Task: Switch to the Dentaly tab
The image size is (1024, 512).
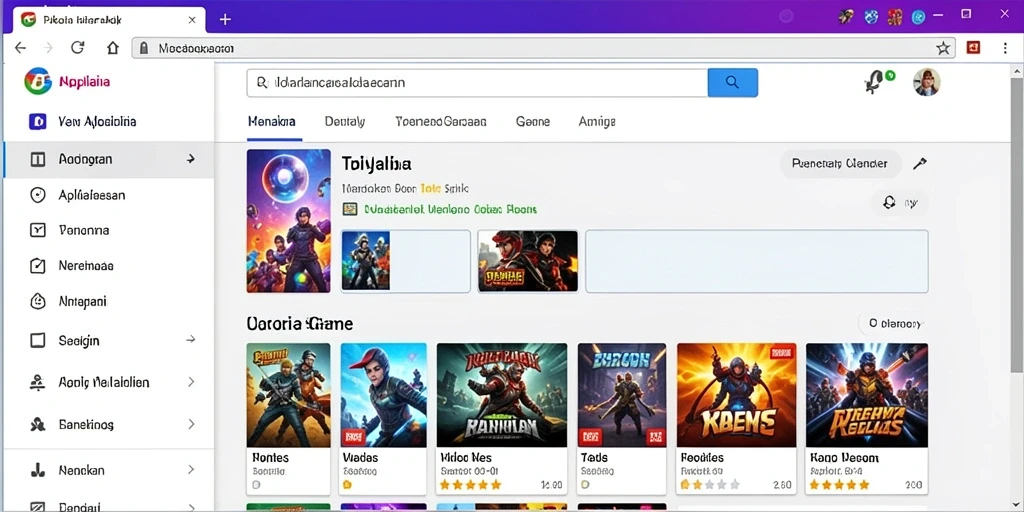Action: pos(345,121)
